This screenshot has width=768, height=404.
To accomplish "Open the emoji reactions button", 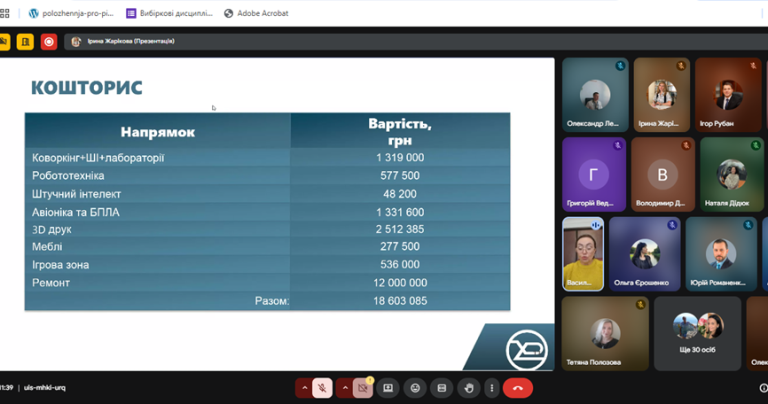I will [415, 388].
